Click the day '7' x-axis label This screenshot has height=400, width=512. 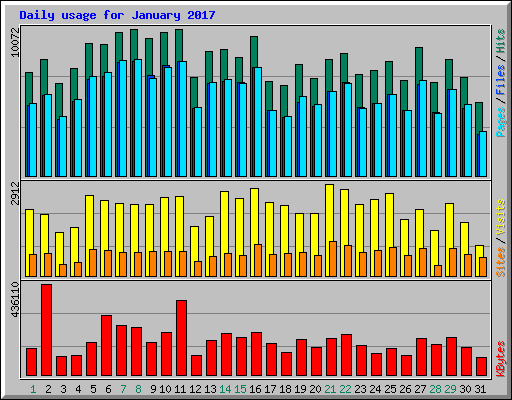tap(123, 389)
